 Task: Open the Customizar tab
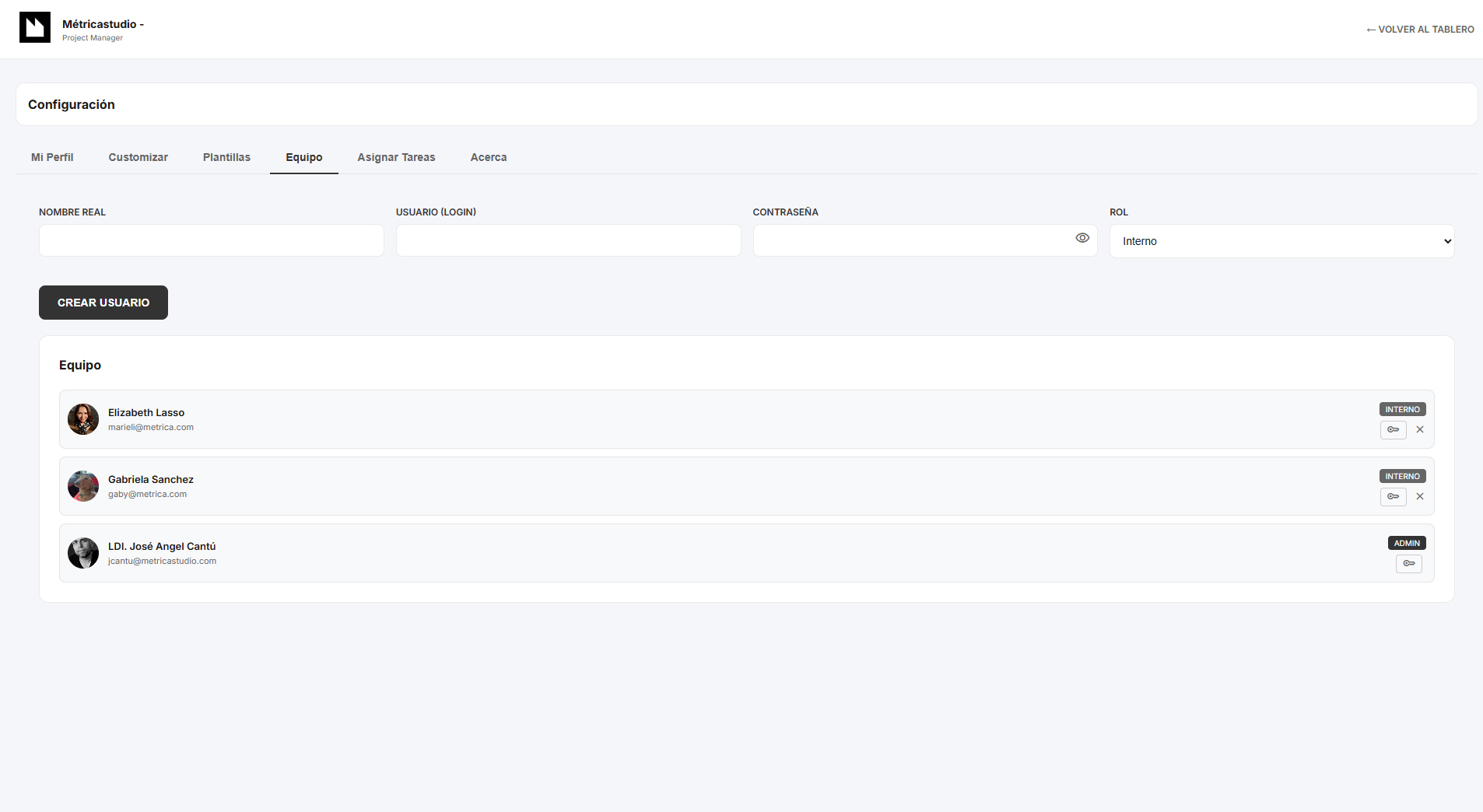pos(138,157)
